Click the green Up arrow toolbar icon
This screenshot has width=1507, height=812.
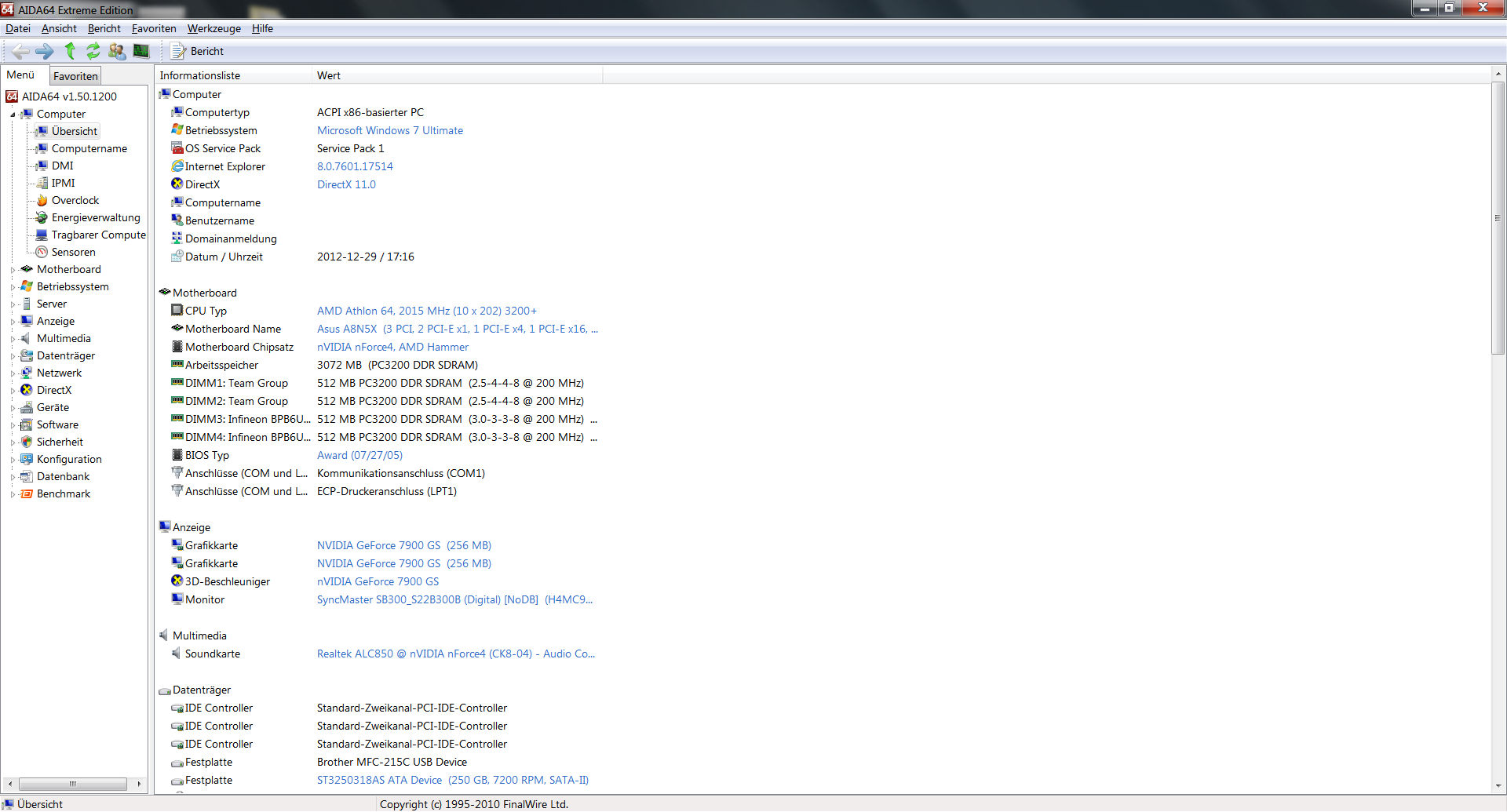pyautogui.click(x=70, y=51)
